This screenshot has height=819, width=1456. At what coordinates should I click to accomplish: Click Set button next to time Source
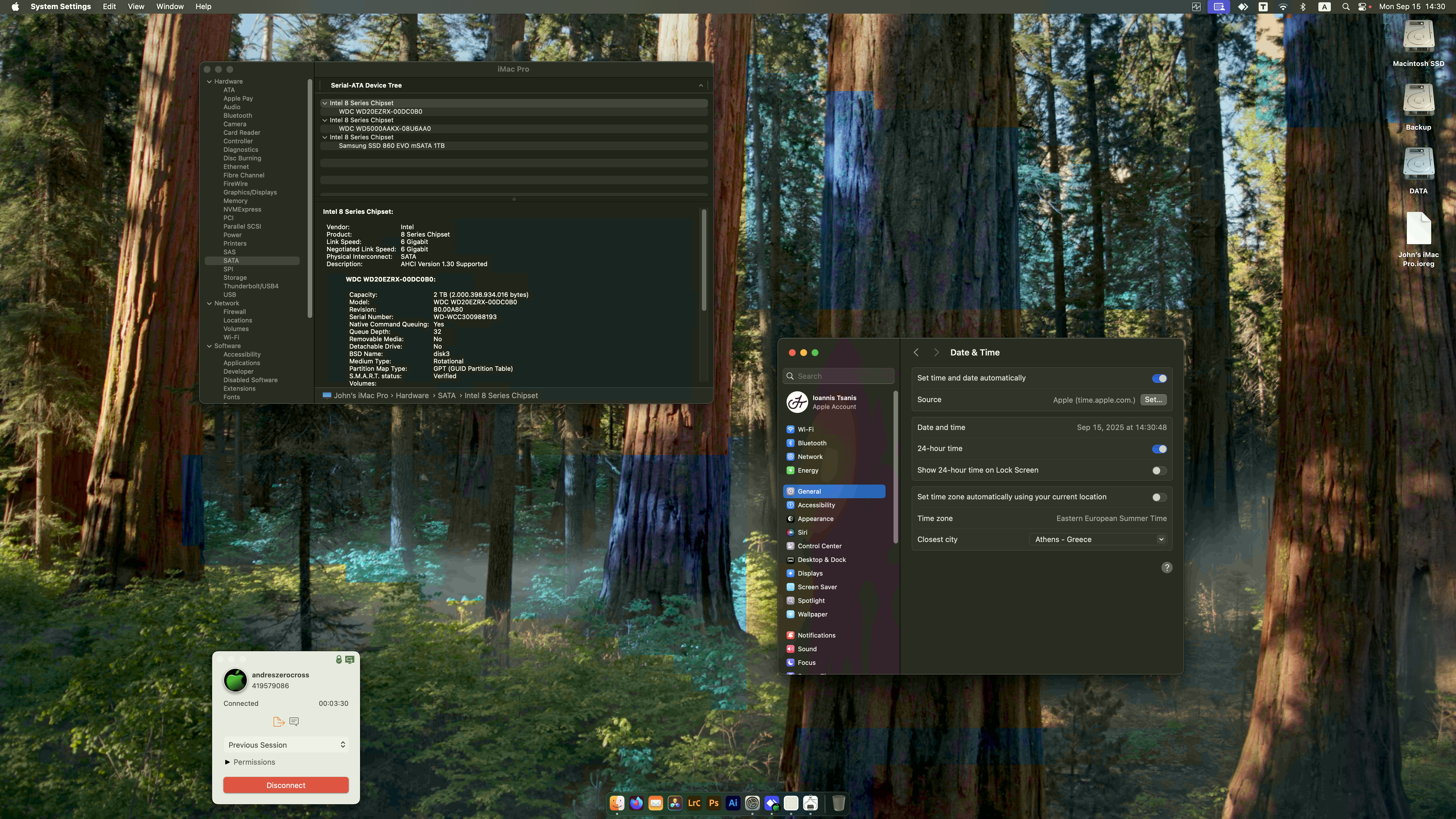tap(1154, 400)
